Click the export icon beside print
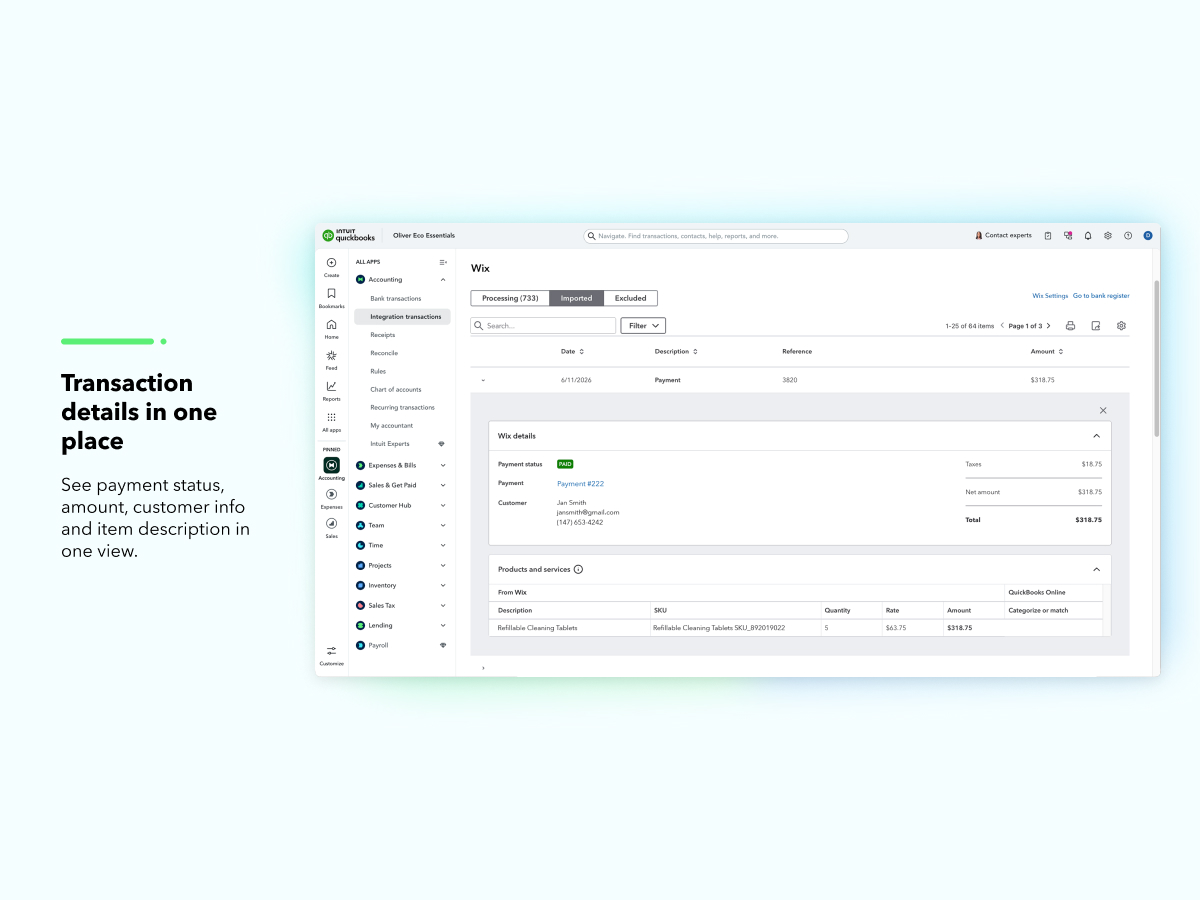Viewport: 1200px width, 900px height. (1096, 326)
